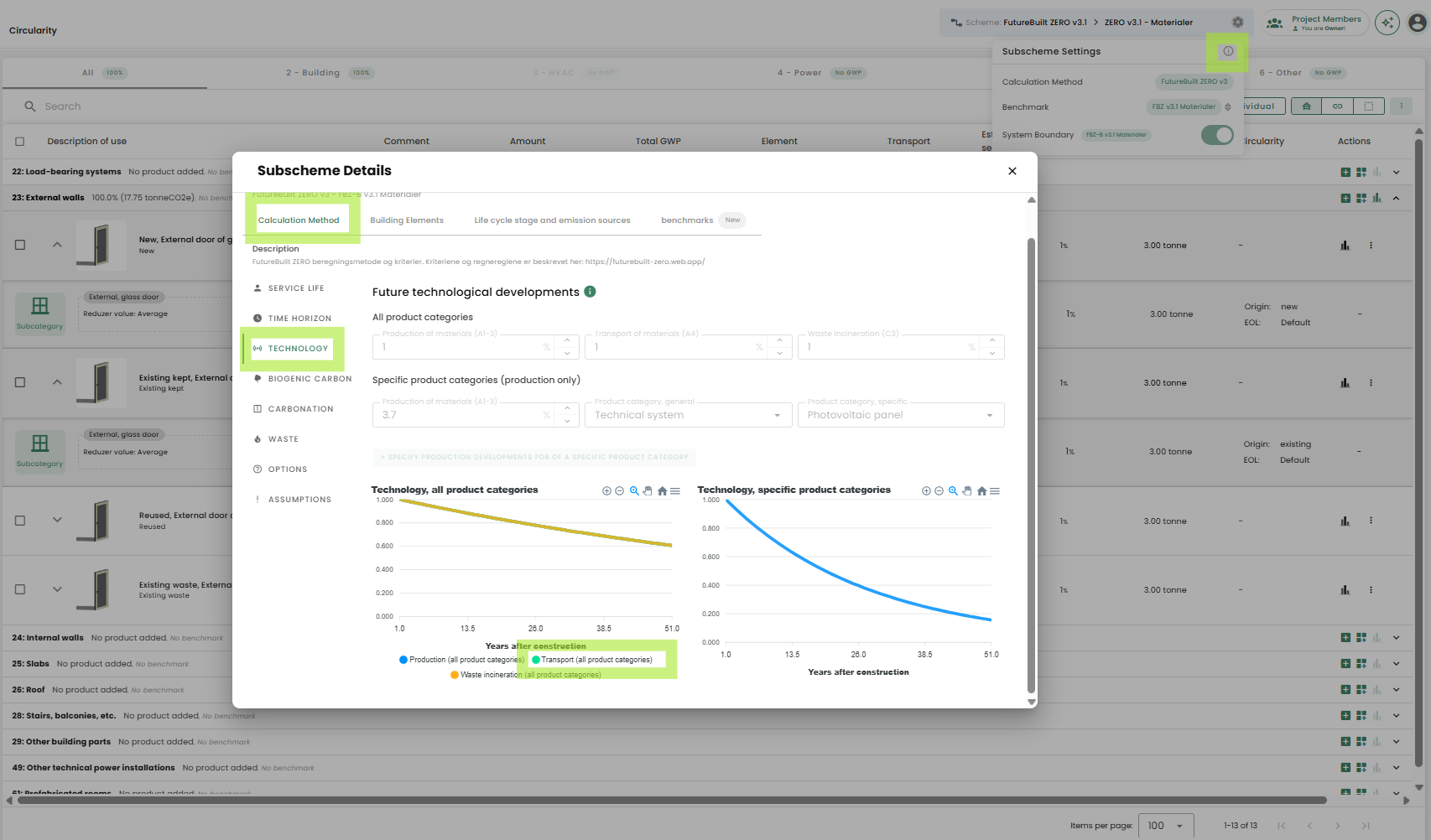Toggle the System Boundary switch
The image size is (1431, 840).
tap(1216, 135)
